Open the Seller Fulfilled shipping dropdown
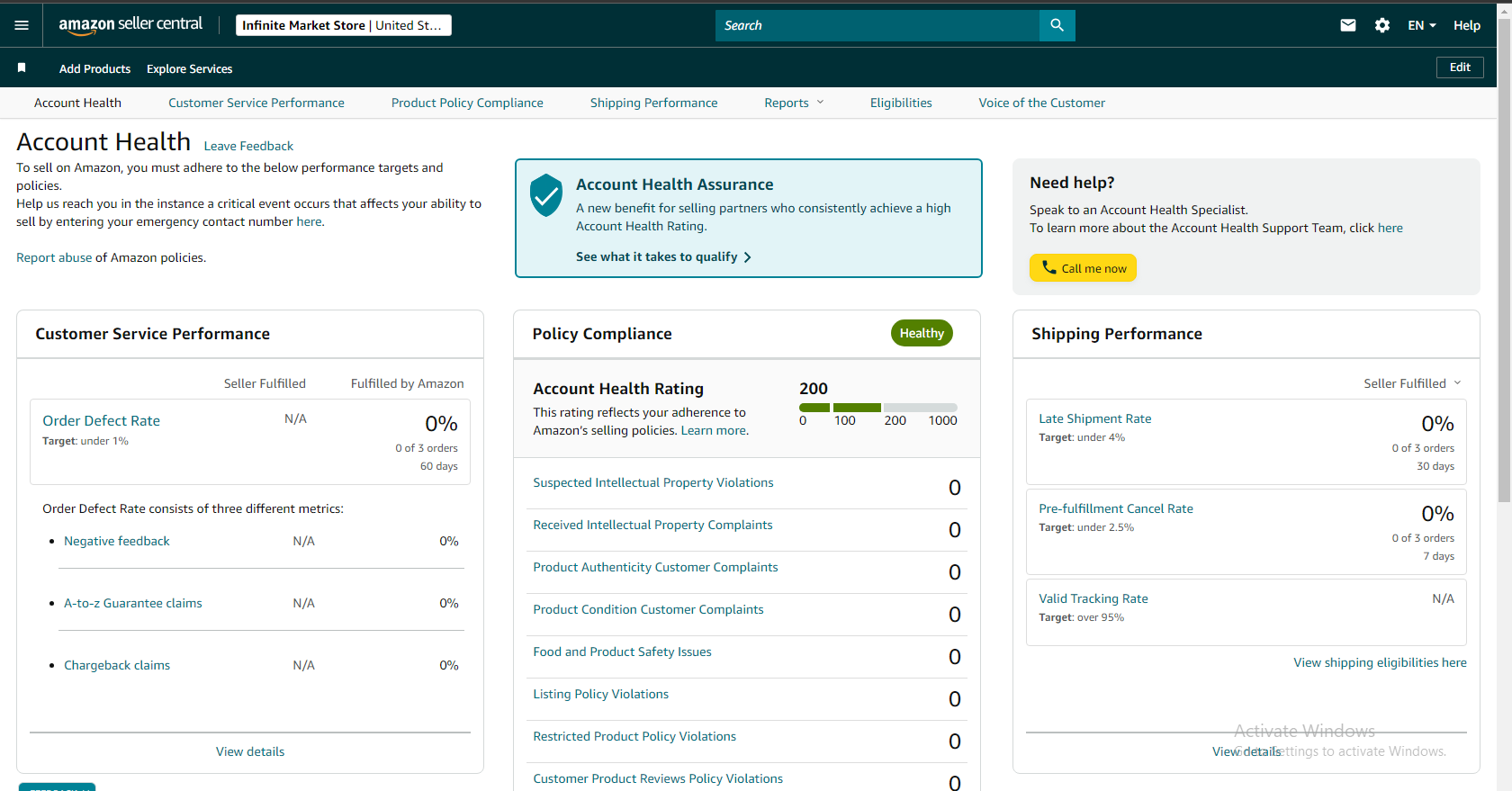 pos(1412,383)
